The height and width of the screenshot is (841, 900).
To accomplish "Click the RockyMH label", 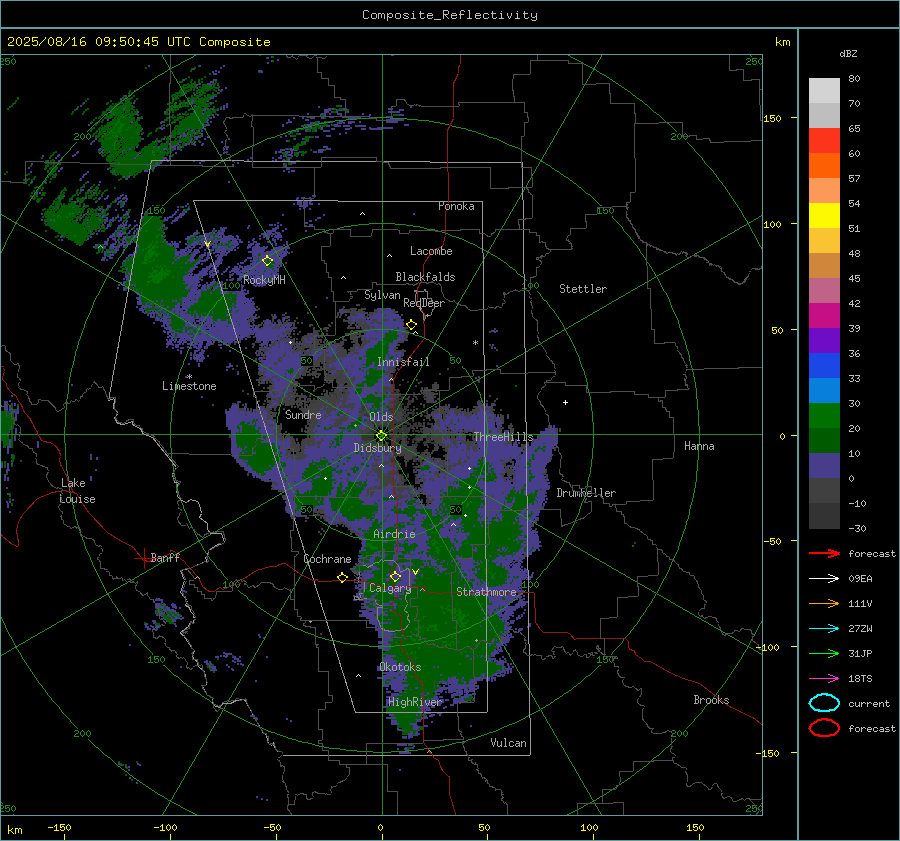I will [x=264, y=280].
